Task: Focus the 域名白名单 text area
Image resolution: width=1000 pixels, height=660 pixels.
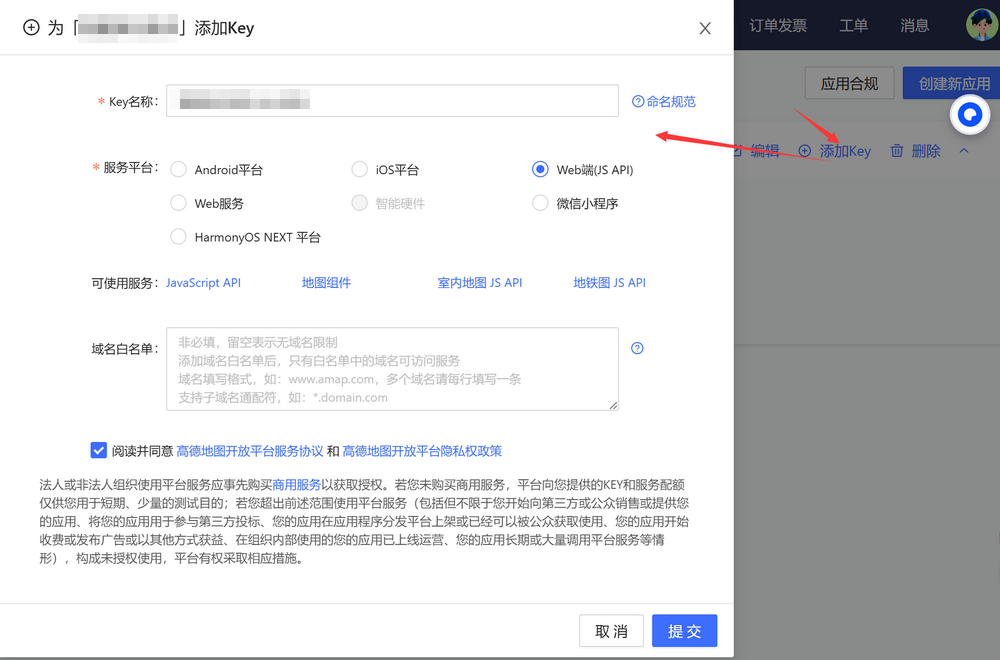Action: tap(392, 369)
